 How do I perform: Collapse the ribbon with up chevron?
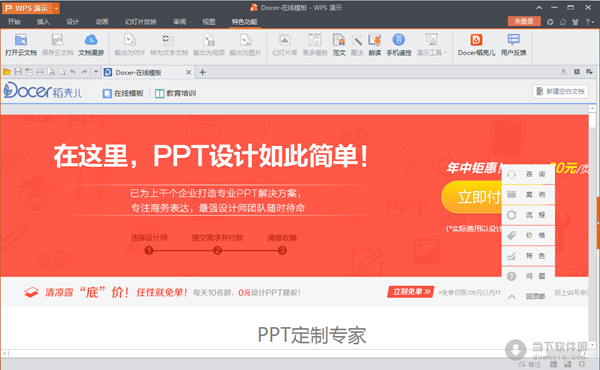coord(539,7)
